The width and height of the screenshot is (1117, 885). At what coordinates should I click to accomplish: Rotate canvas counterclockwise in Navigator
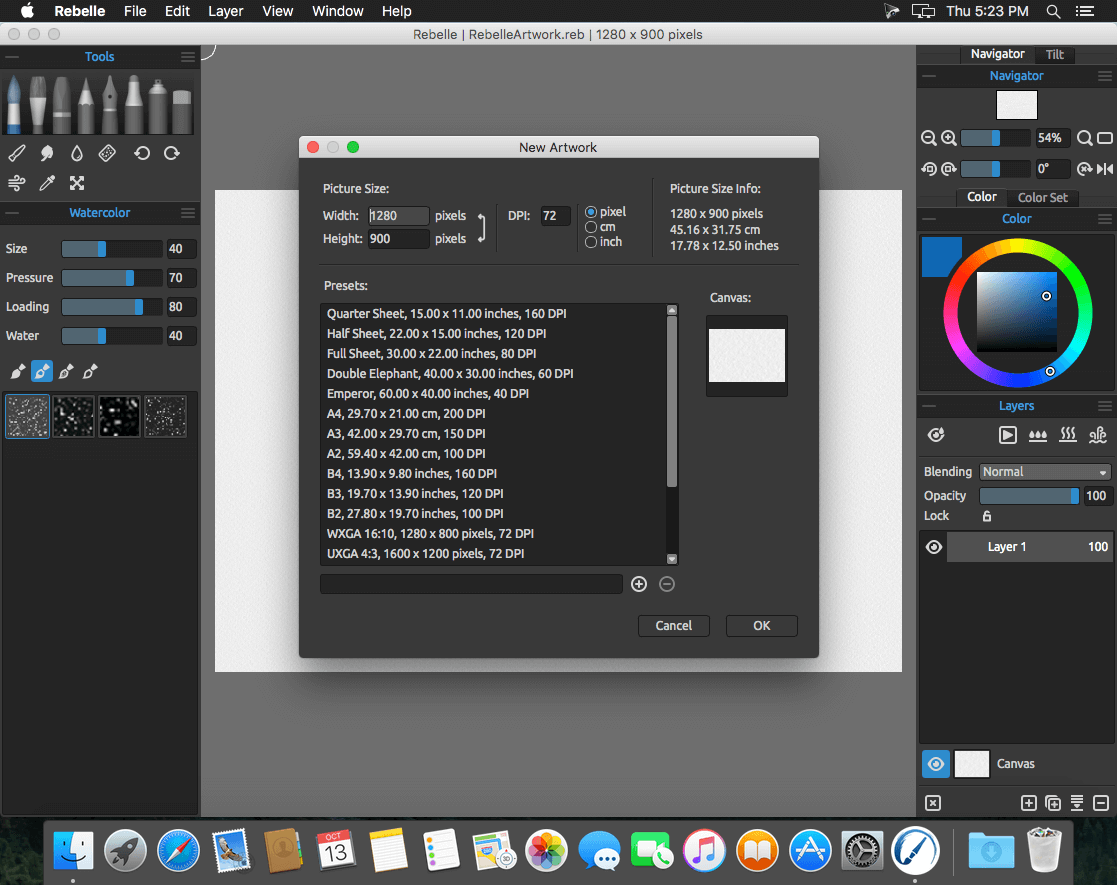pyautogui.click(x=928, y=169)
